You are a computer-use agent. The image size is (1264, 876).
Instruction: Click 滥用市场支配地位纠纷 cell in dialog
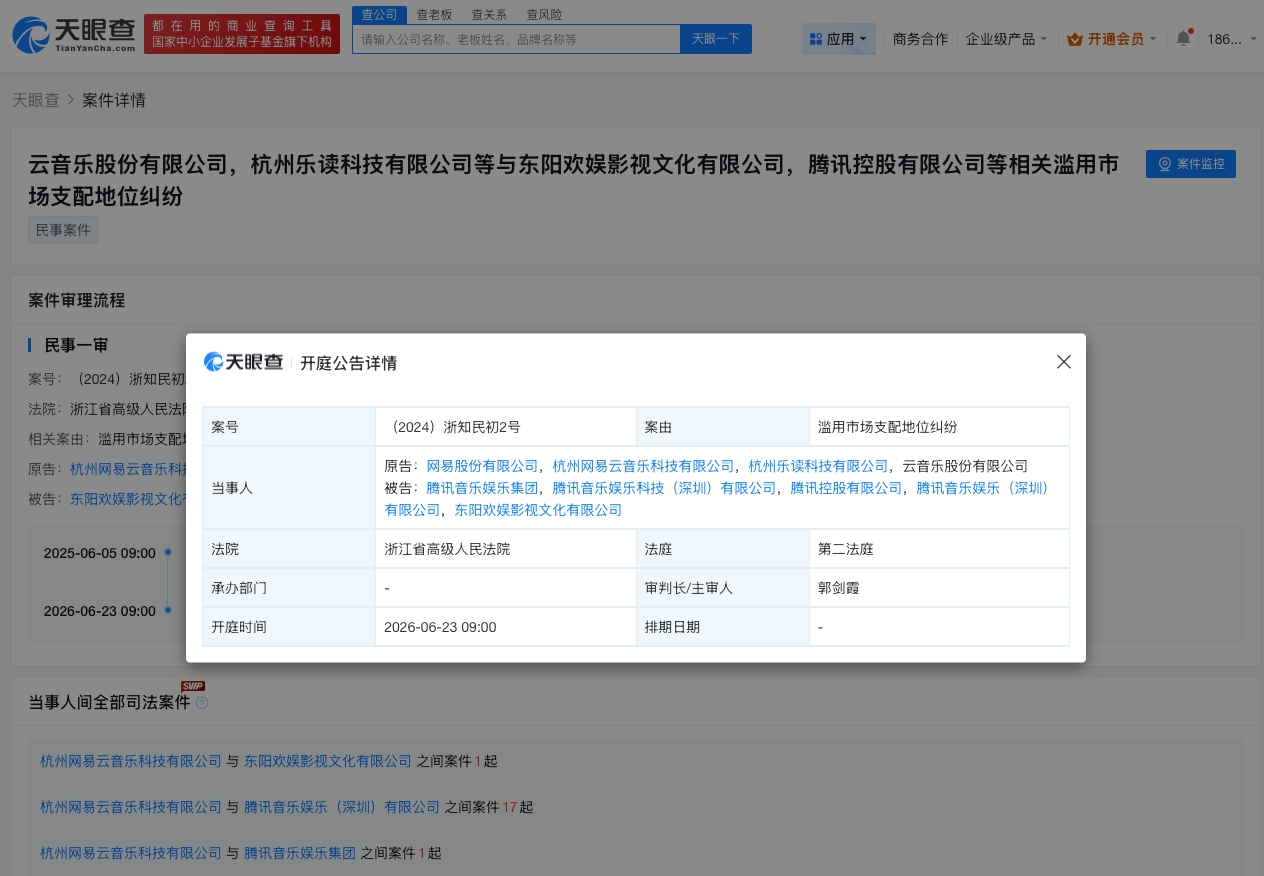point(939,427)
